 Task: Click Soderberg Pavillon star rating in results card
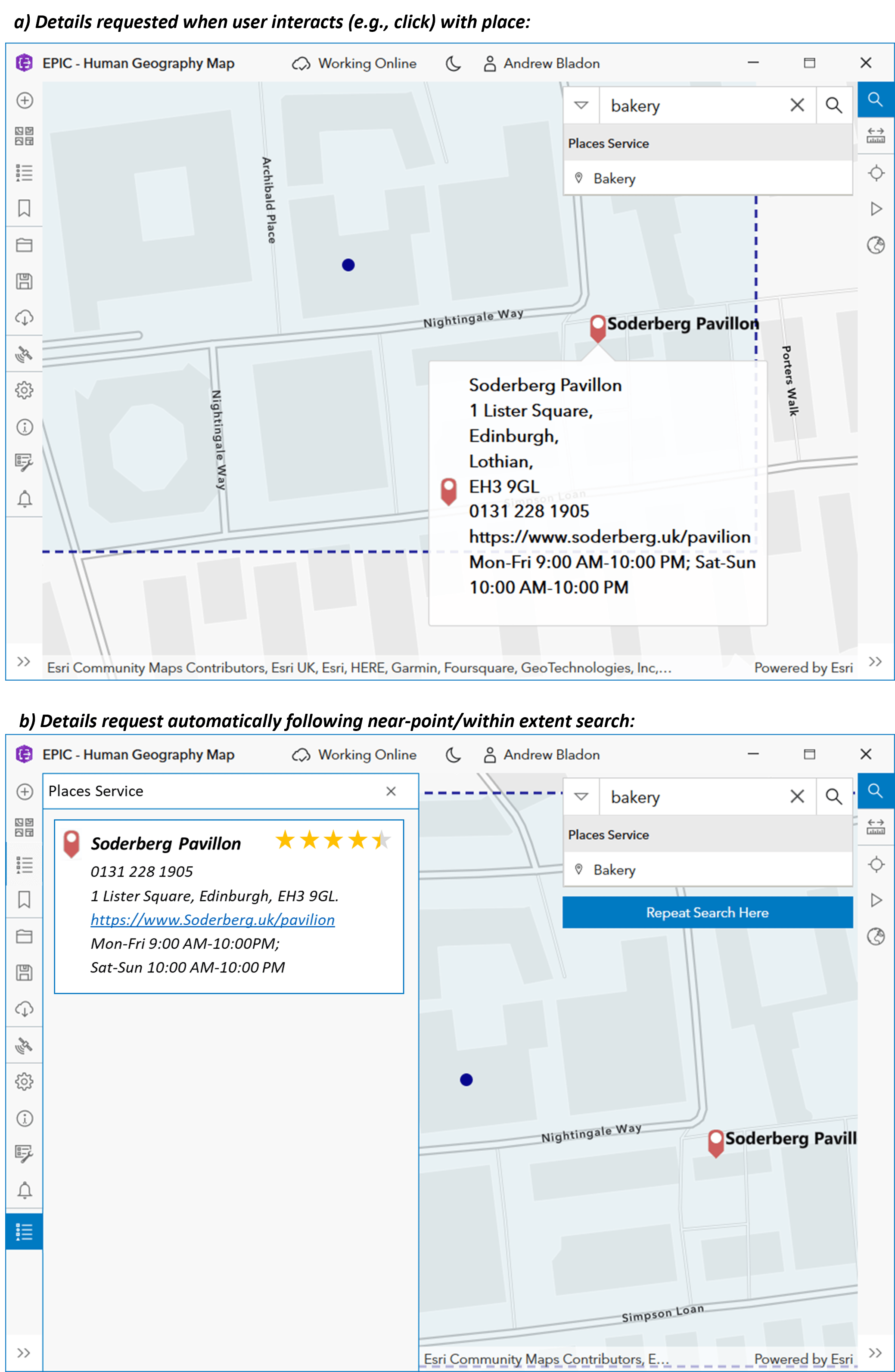click(x=333, y=840)
